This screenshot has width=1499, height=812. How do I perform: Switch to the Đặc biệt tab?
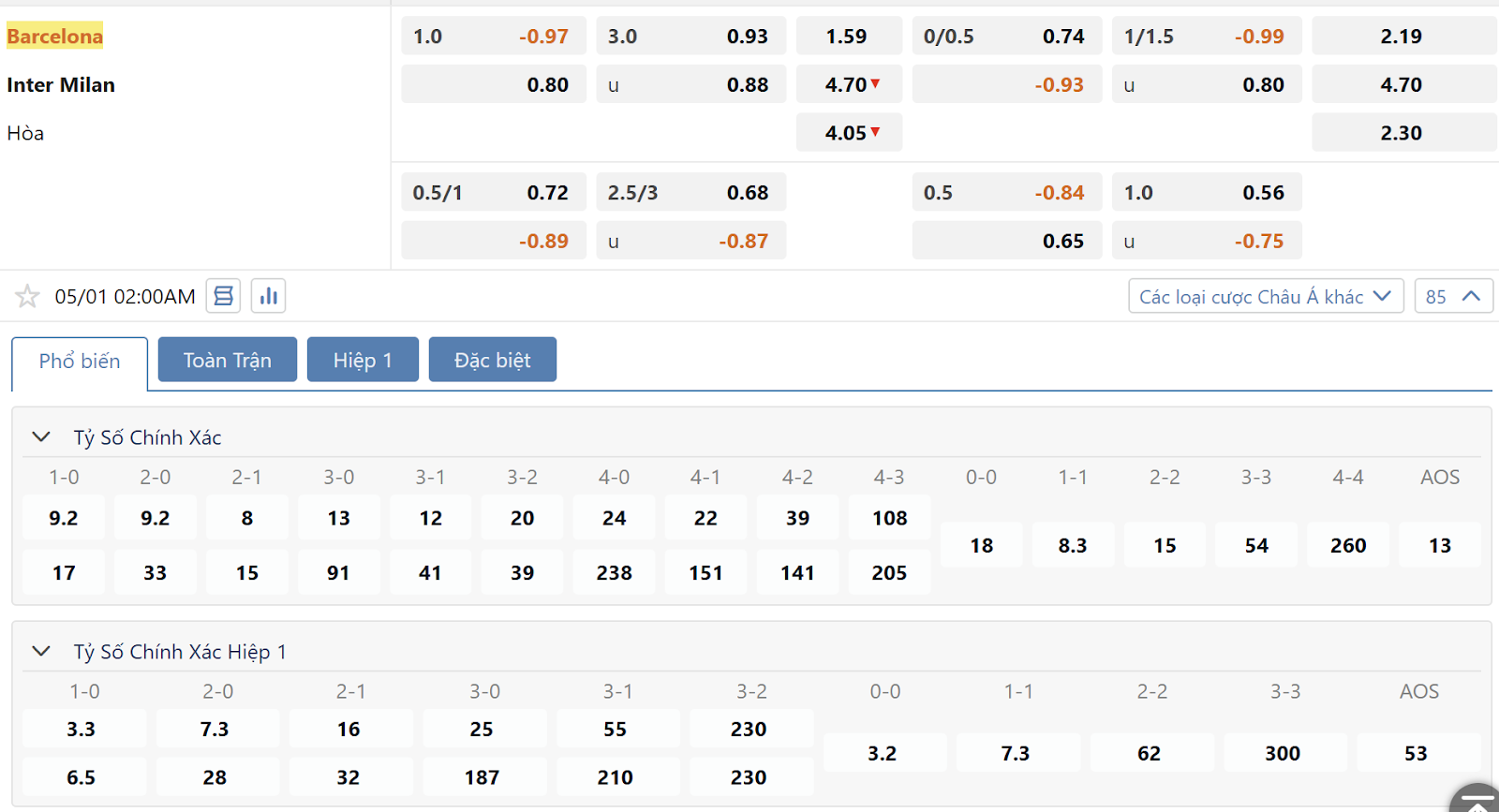tap(493, 360)
